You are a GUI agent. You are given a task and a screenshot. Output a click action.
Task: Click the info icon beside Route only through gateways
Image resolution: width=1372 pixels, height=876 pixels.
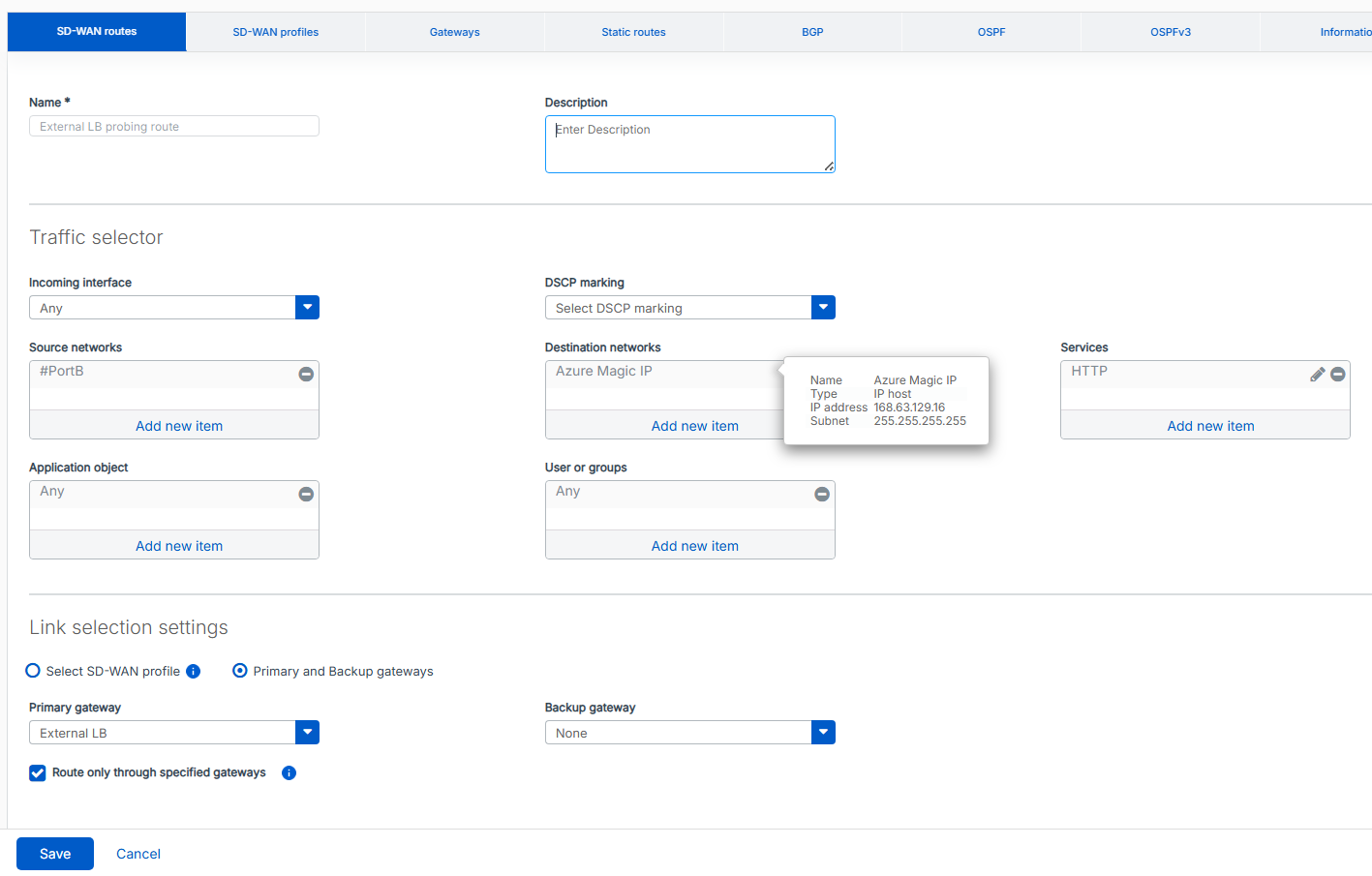289,772
